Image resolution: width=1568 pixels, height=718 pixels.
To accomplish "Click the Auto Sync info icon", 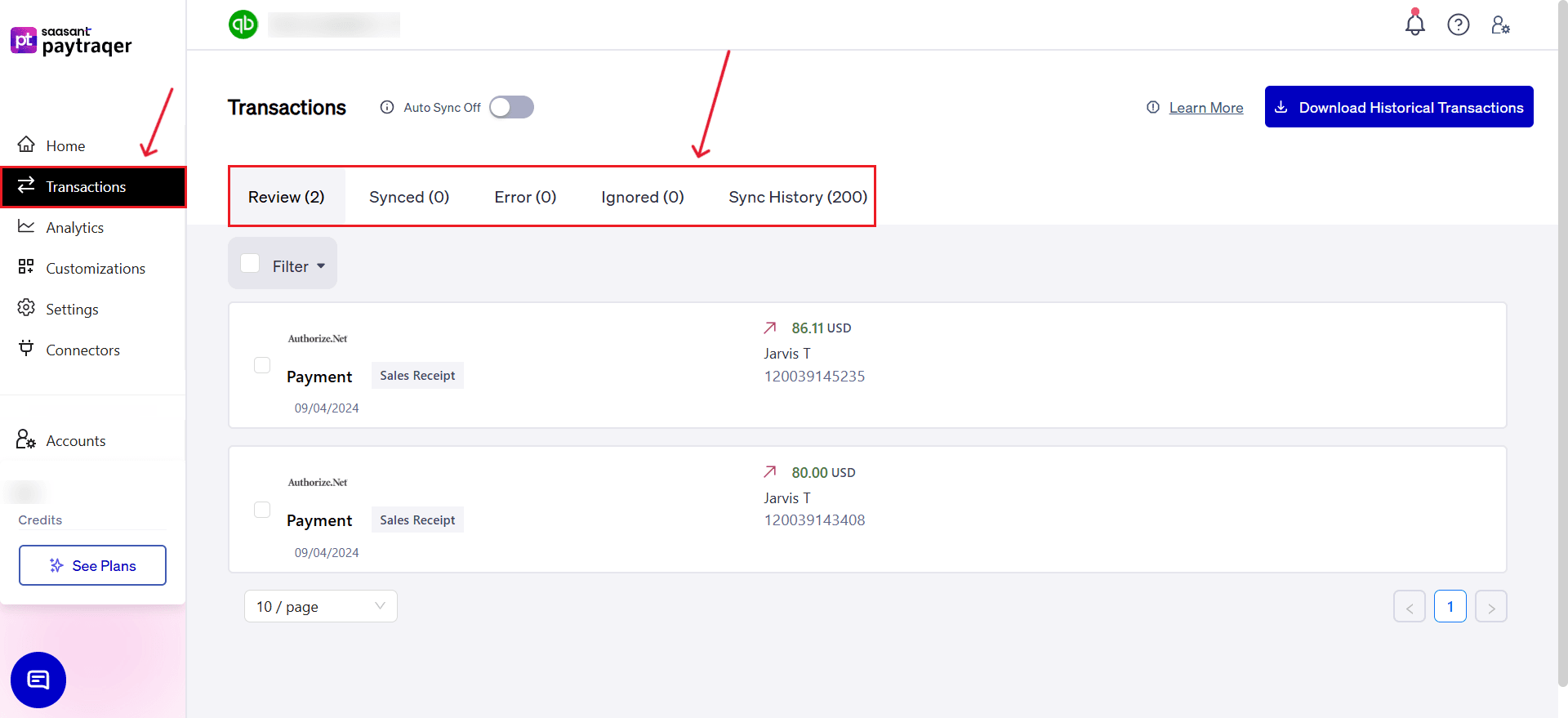I will click(x=387, y=107).
